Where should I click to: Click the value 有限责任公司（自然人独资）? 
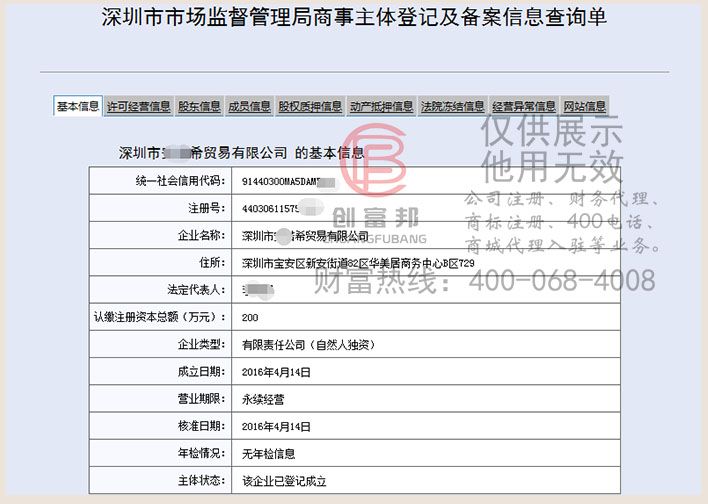click(x=308, y=345)
